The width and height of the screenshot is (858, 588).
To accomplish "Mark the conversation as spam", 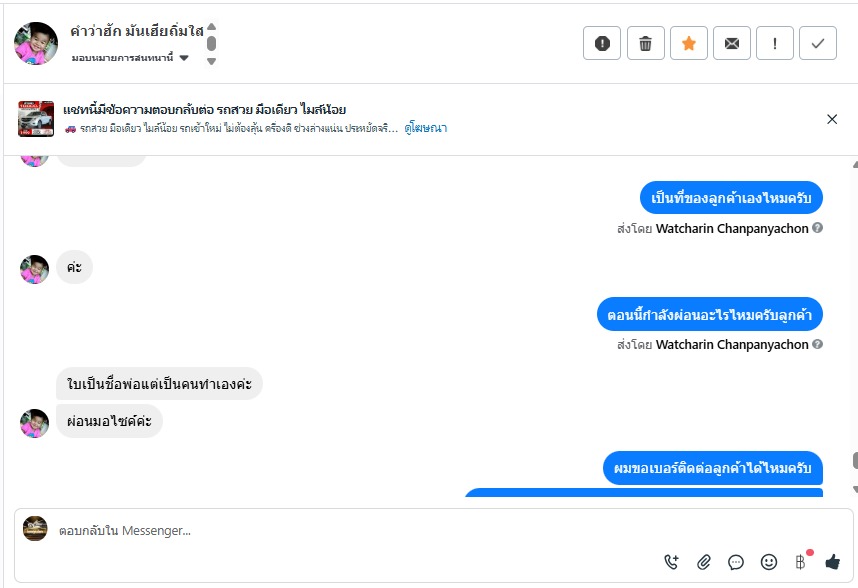I will (x=602, y=43).
